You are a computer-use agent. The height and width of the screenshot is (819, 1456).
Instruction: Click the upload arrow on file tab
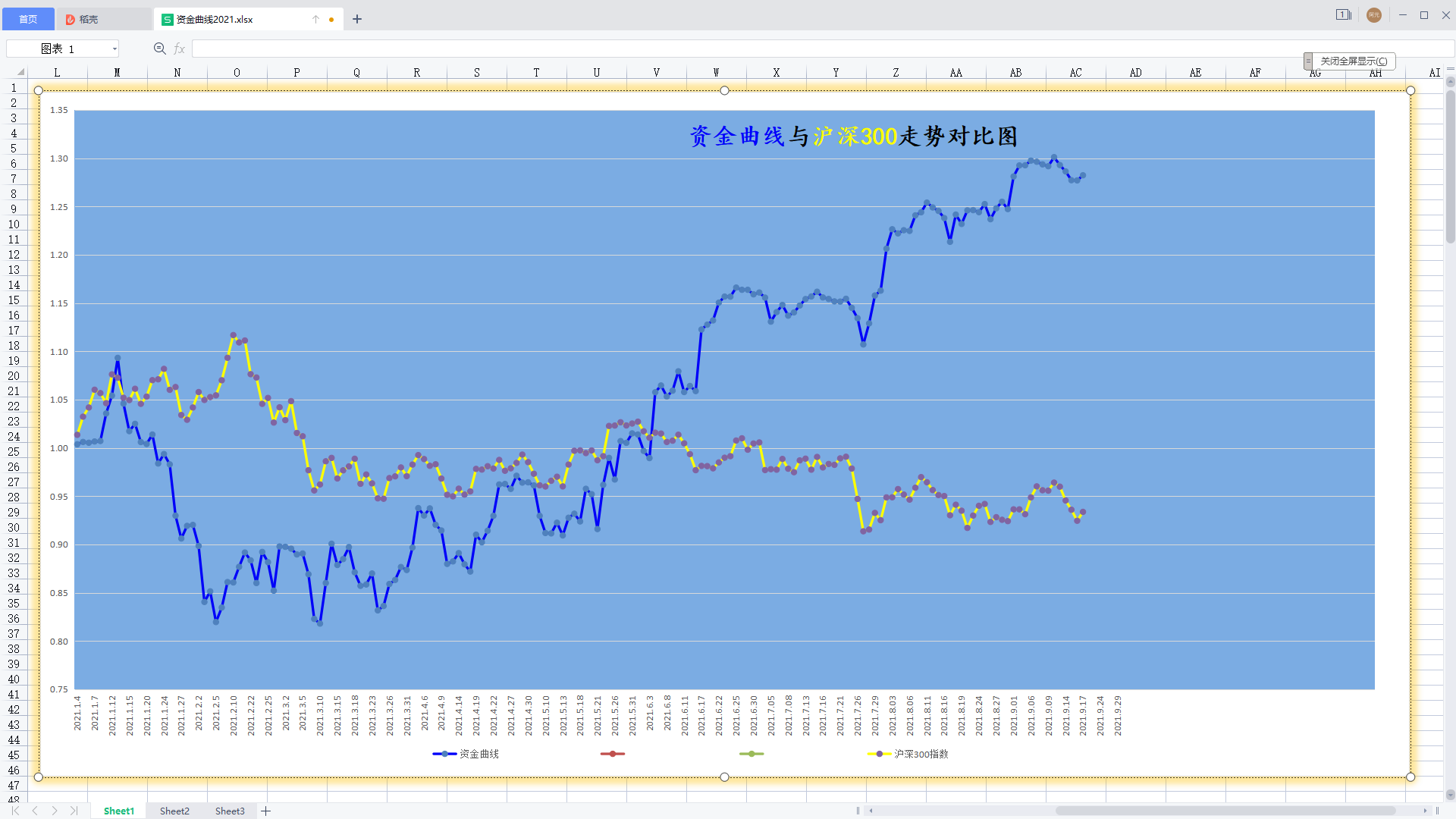tap(315, 20)
